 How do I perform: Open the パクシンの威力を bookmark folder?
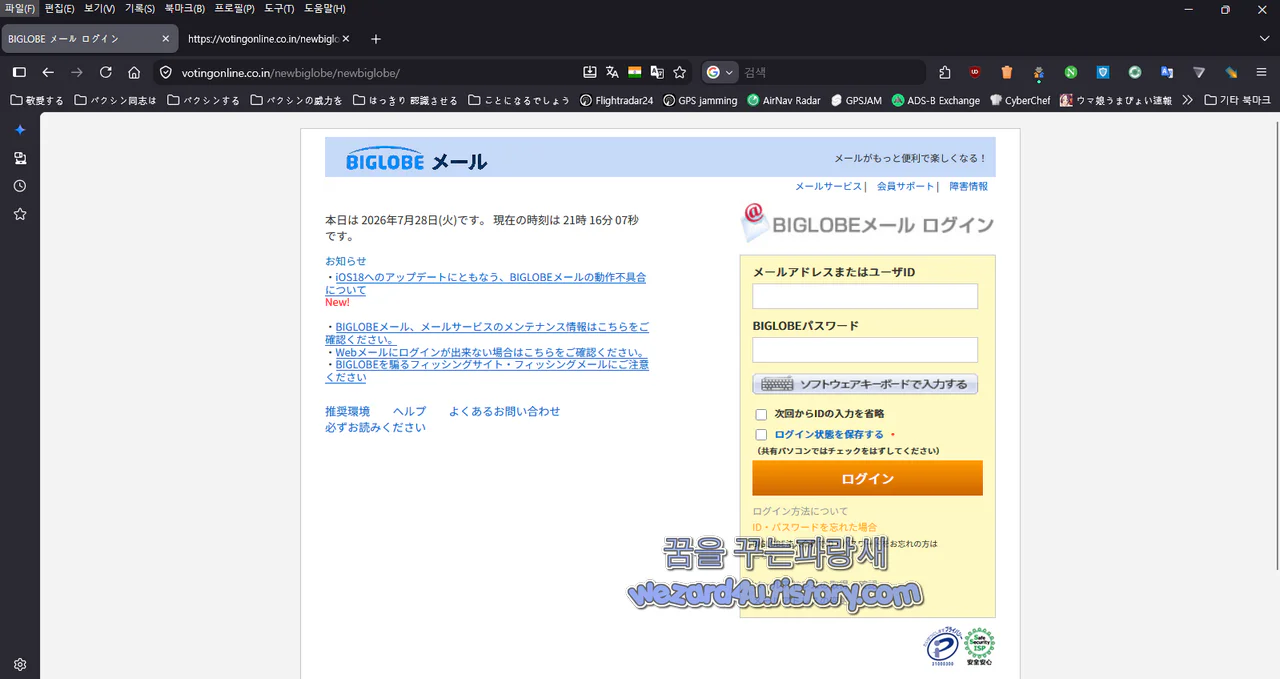pyautogui.click(x=297, y=100)
